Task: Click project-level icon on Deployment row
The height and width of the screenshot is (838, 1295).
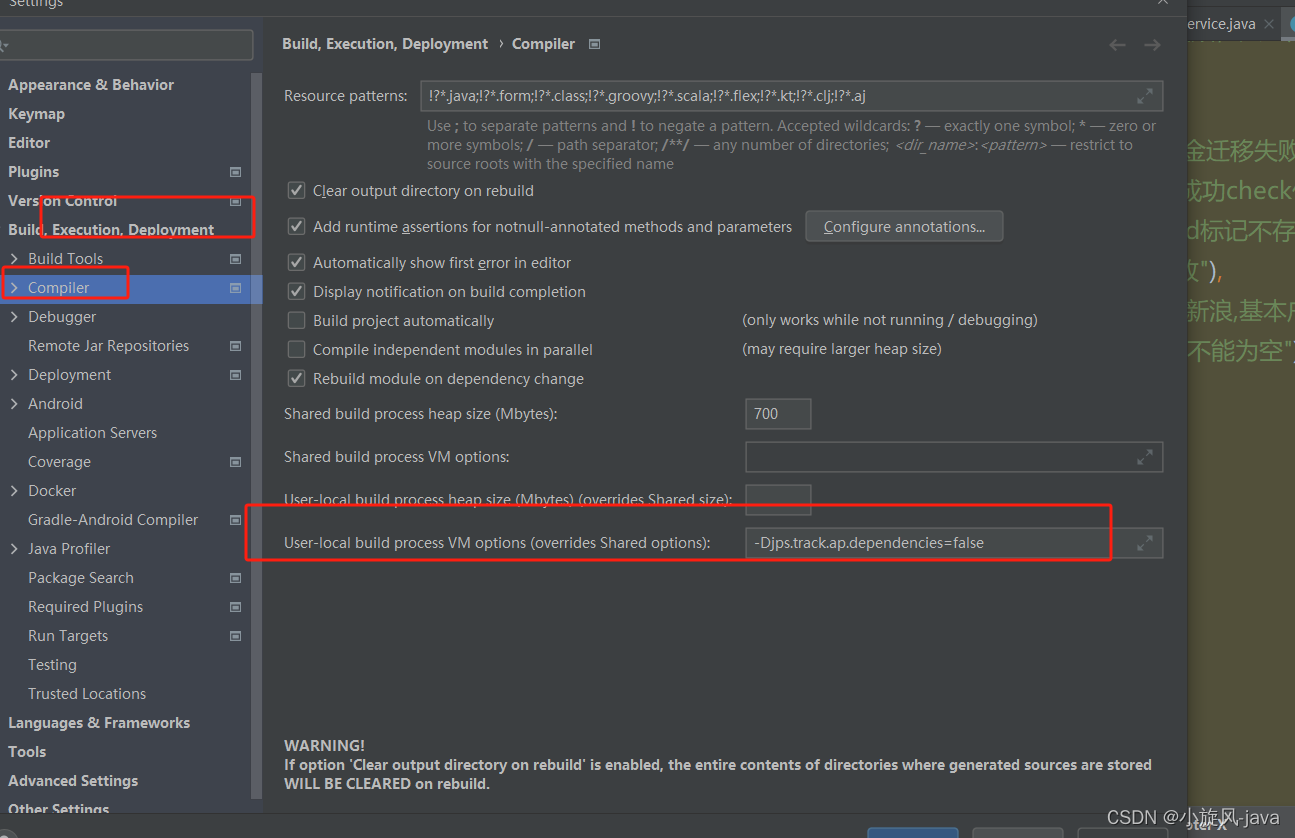Action: point(236,375)
